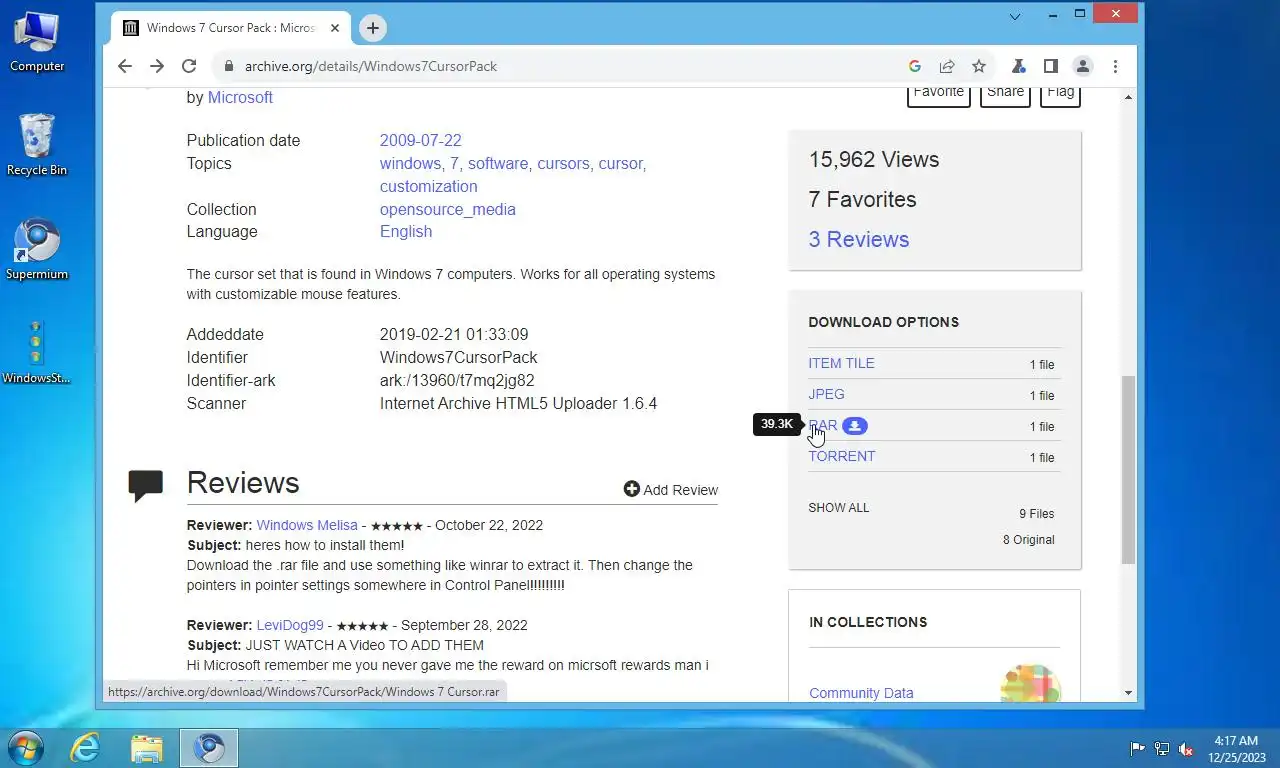Image resolution: width=1280 pixels, height=768 pixels.
Task: Select the Computer desktop icon
Action: pos(37,42)
